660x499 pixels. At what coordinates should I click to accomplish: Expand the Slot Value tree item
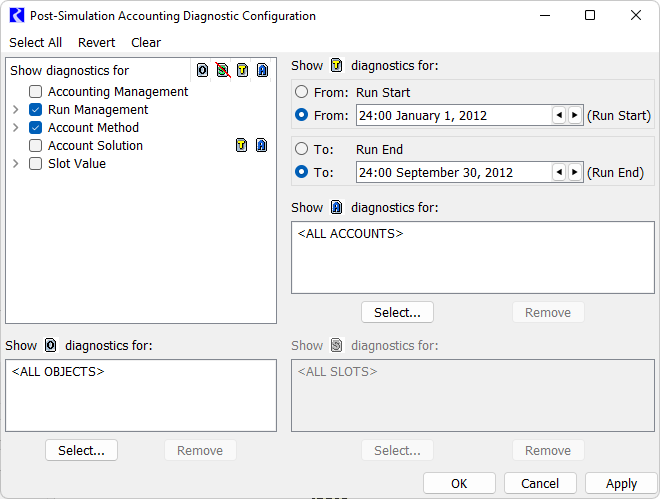click(x=16, y=164)
